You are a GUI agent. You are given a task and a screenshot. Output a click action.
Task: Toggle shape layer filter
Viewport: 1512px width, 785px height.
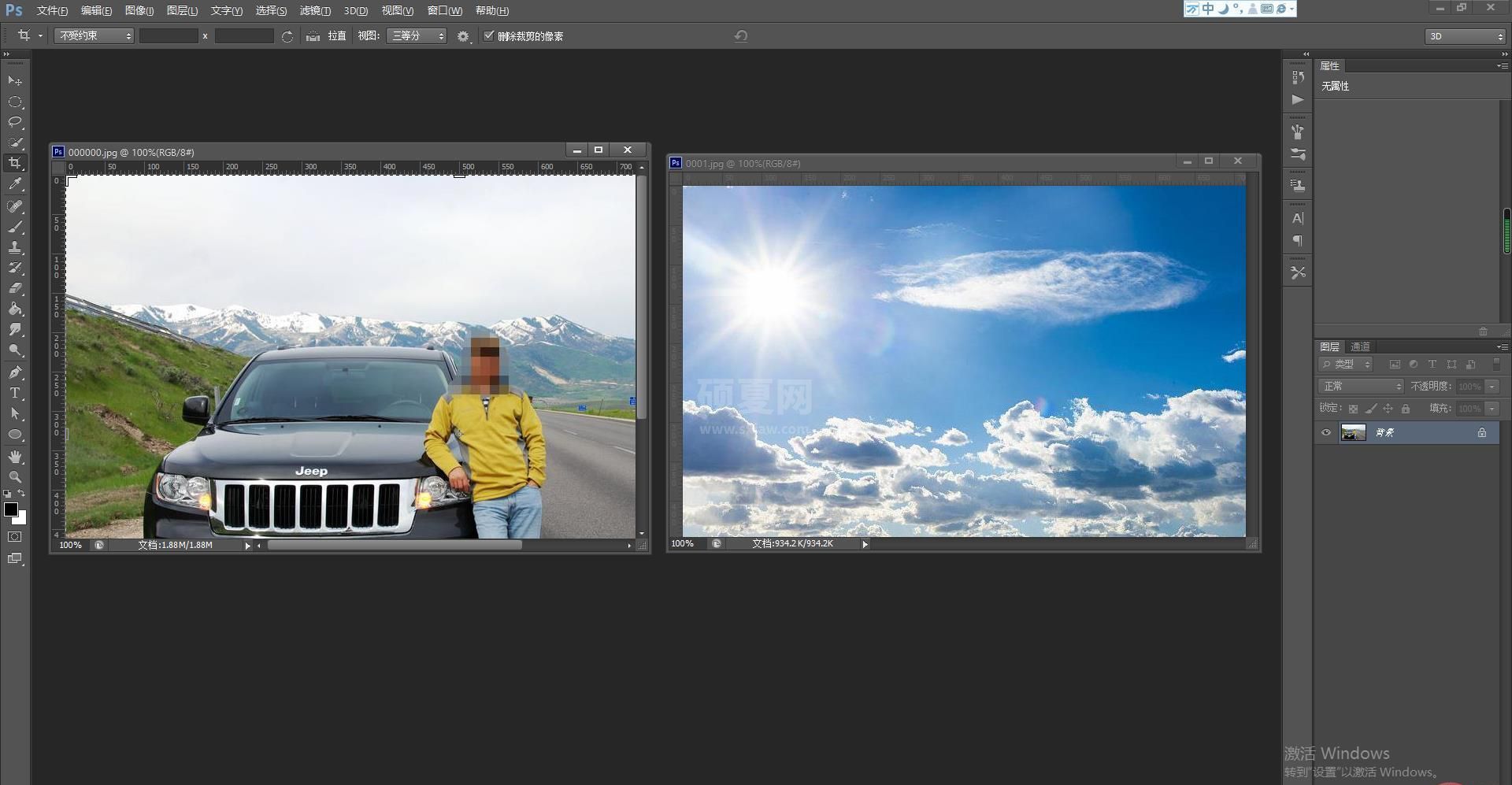click(x=1451, y=364)
